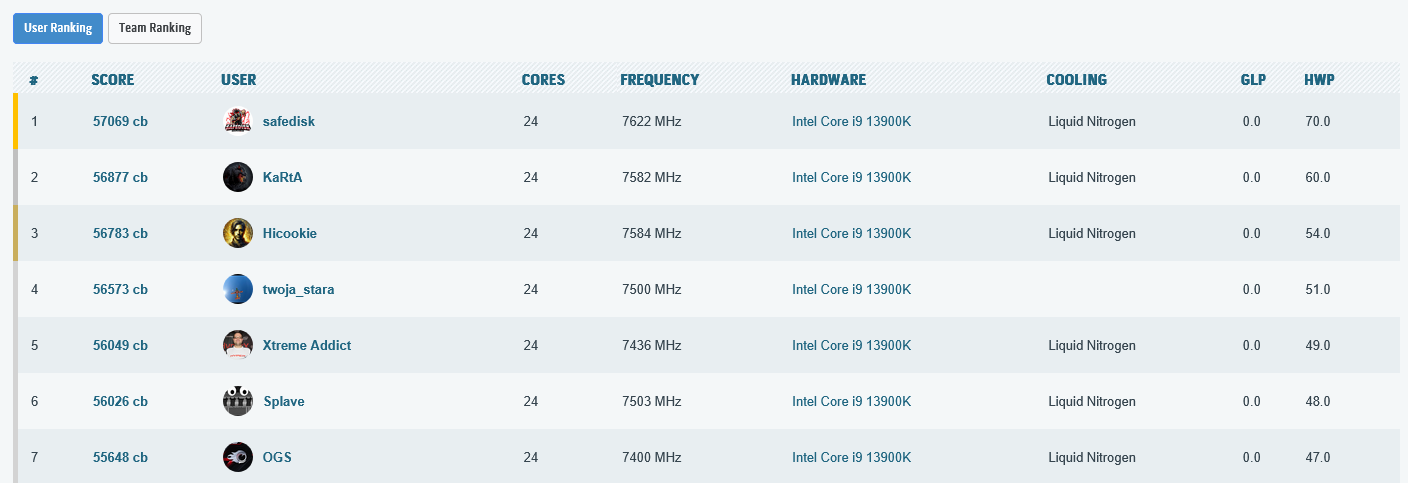Click twoja_stara's blue avatar
This screenshot has width=1408, height=483.
[x=238, y=289]
